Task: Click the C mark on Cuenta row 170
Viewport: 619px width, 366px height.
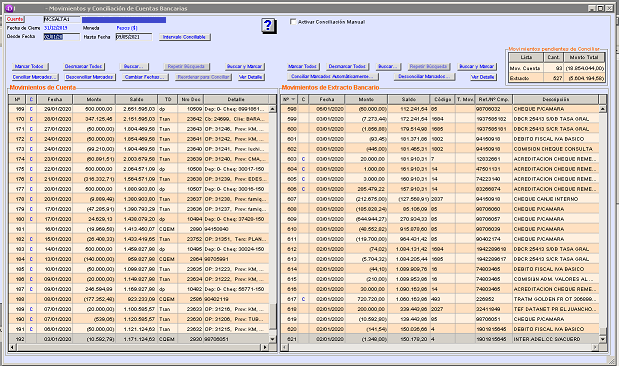Action: (x=31, y=119)
